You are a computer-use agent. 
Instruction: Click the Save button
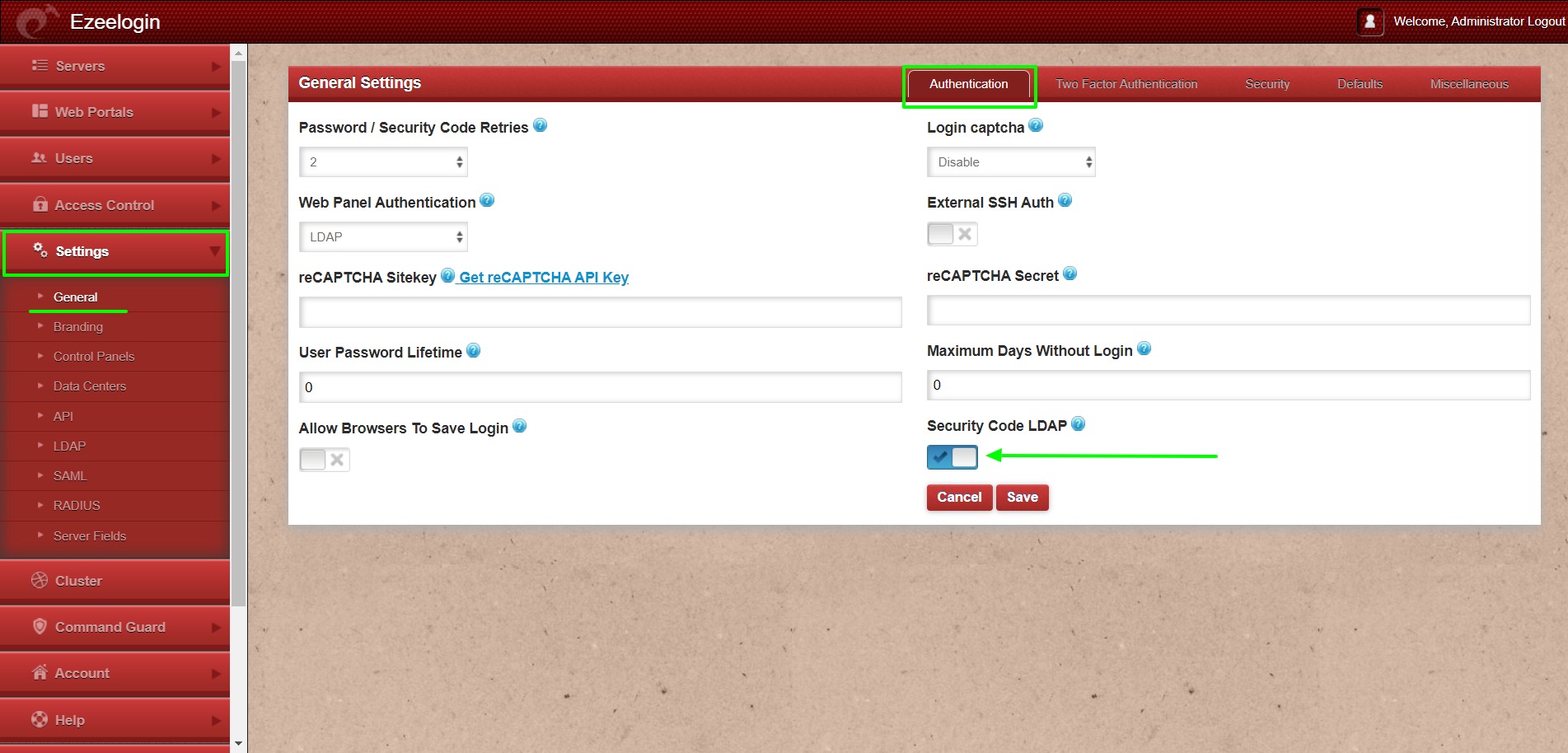1022,497
